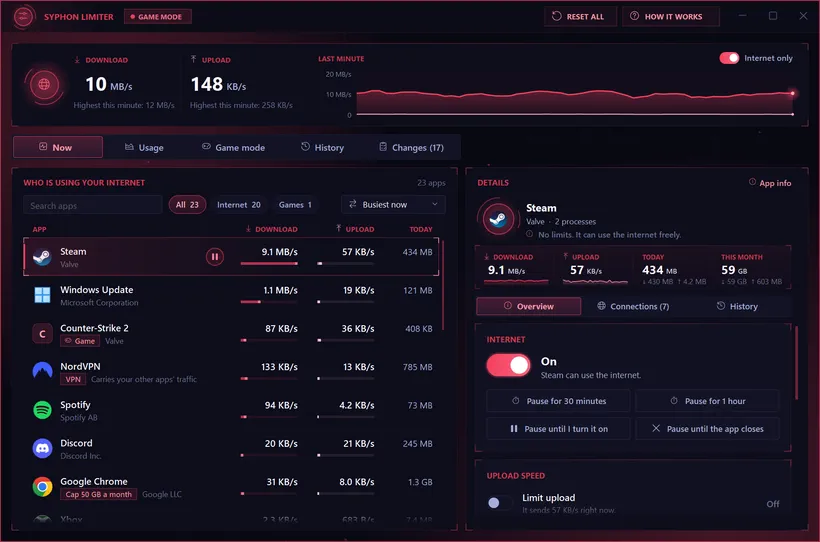Select the Counter-Strike 2 row name
This screenshot has width=820, height=542.
(x=94, y=328)
